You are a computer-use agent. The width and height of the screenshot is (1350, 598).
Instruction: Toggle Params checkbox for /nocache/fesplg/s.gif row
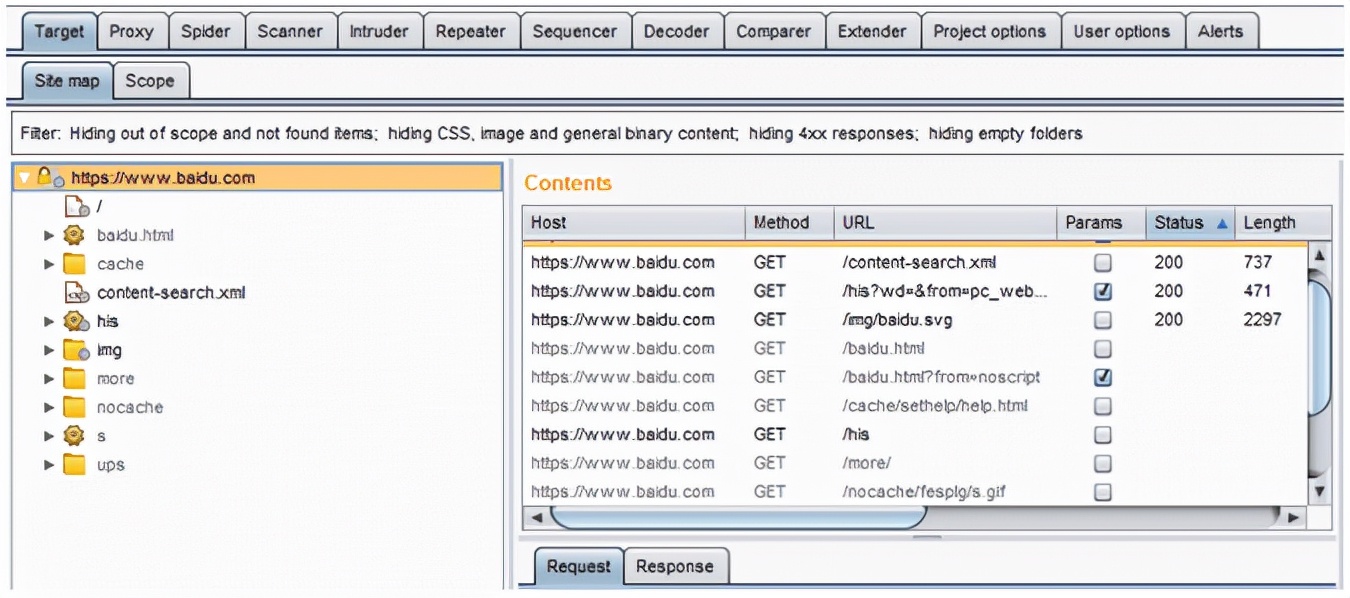tap(1102, 492)
